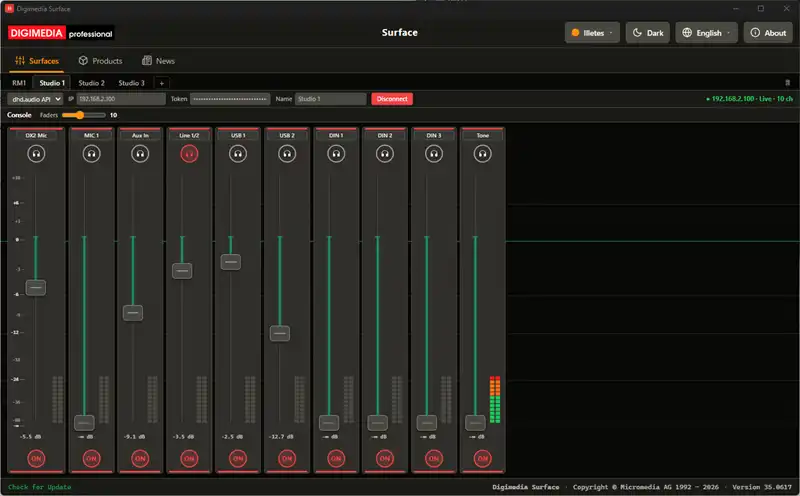Click the -5.5 dB level readout
The image size is (800, 496).
click(x=30, y=437)
